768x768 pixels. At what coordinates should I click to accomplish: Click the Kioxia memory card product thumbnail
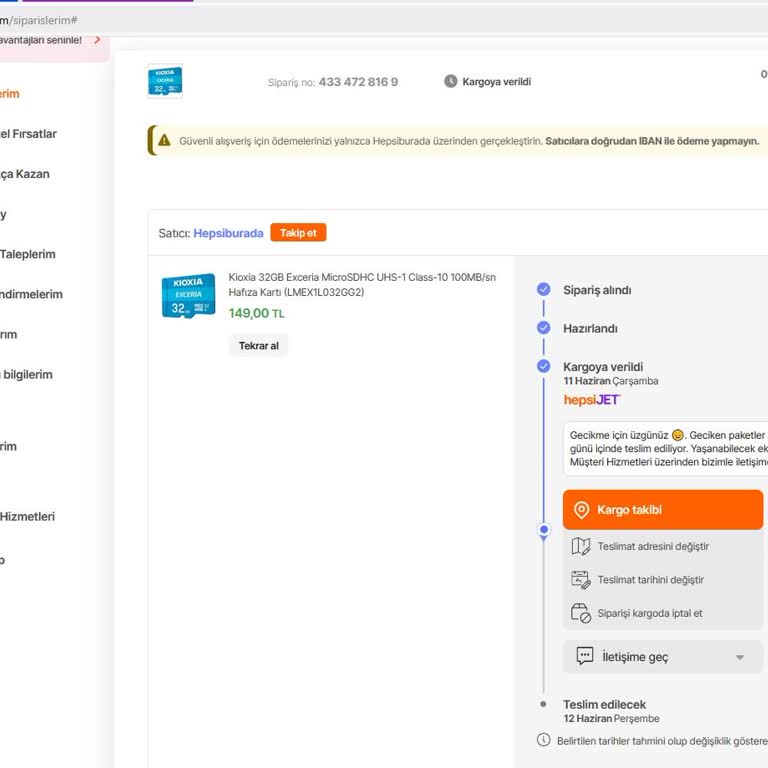[x=188, y=296]
